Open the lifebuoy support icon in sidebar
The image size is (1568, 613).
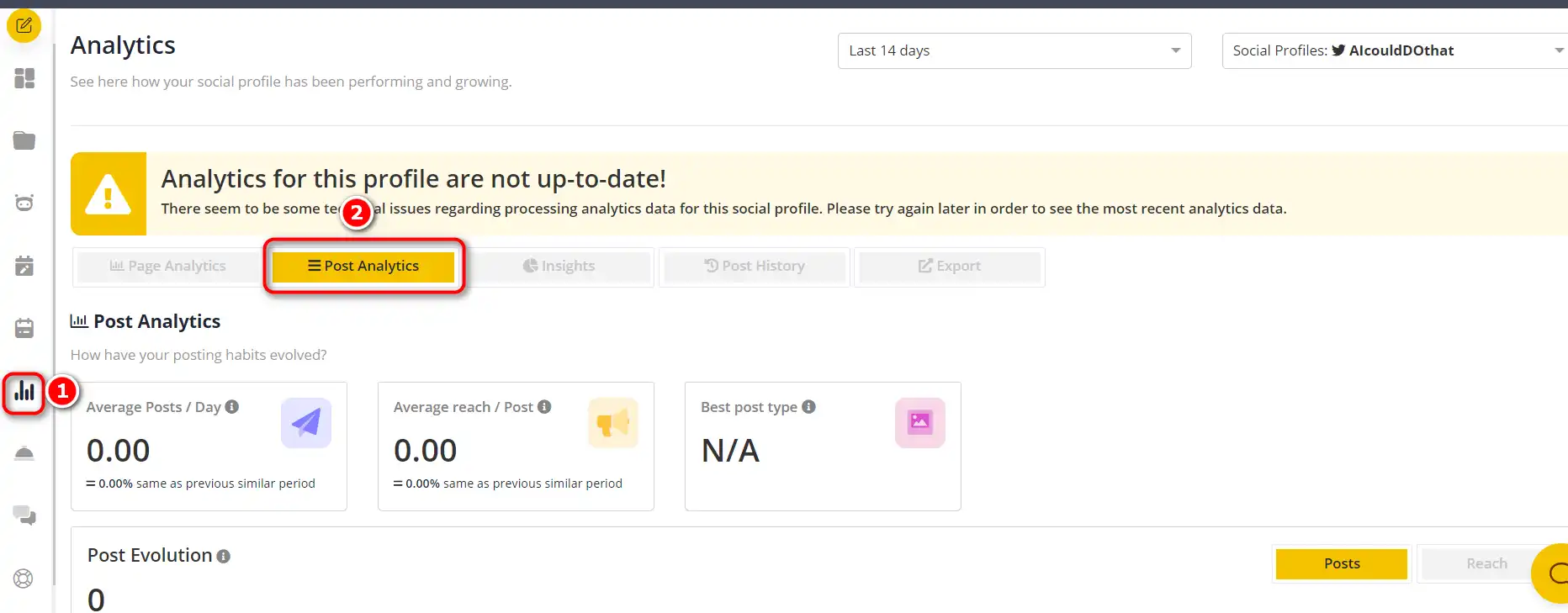(x=24, y=579)
